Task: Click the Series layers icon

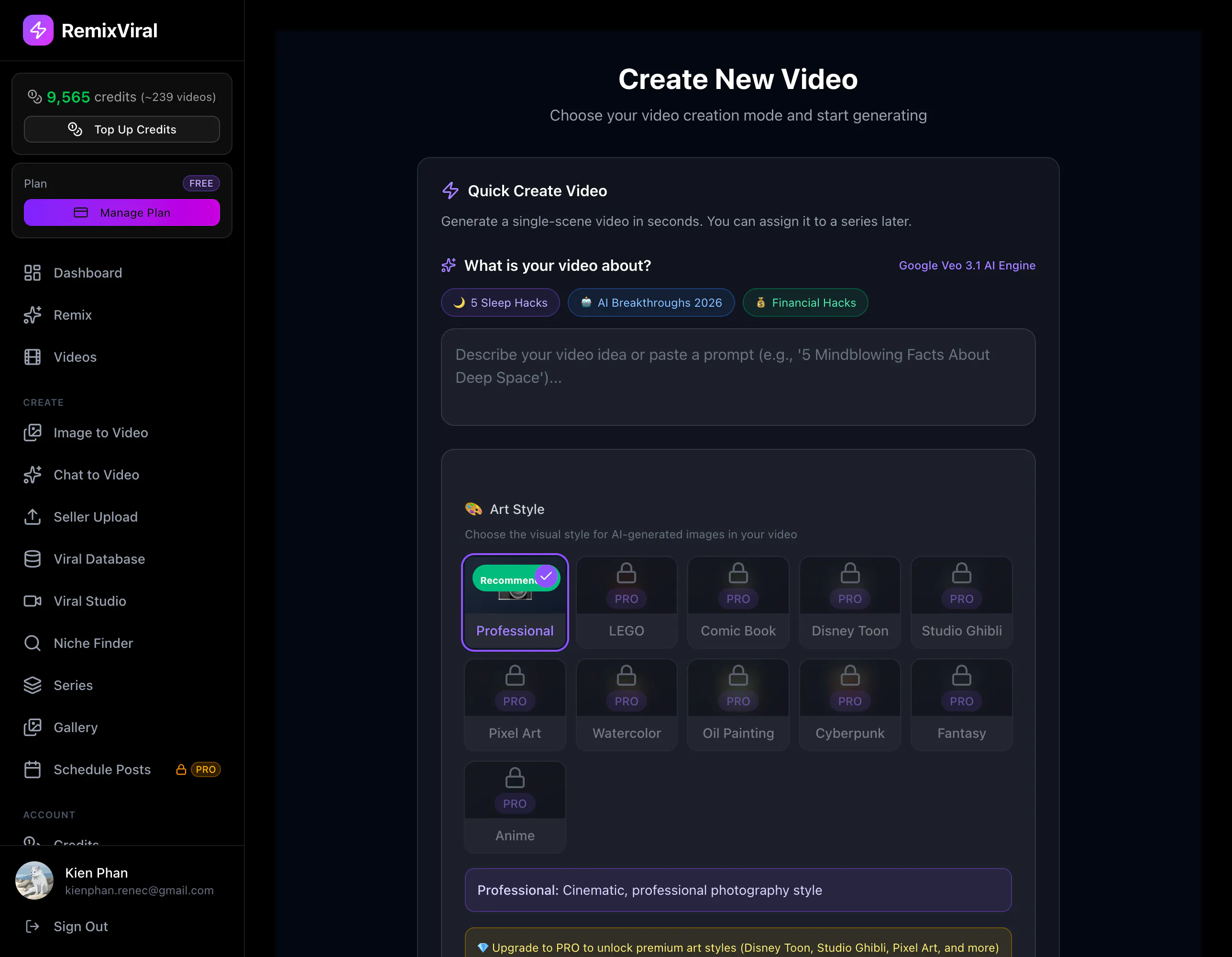Action: click(32, 685)
